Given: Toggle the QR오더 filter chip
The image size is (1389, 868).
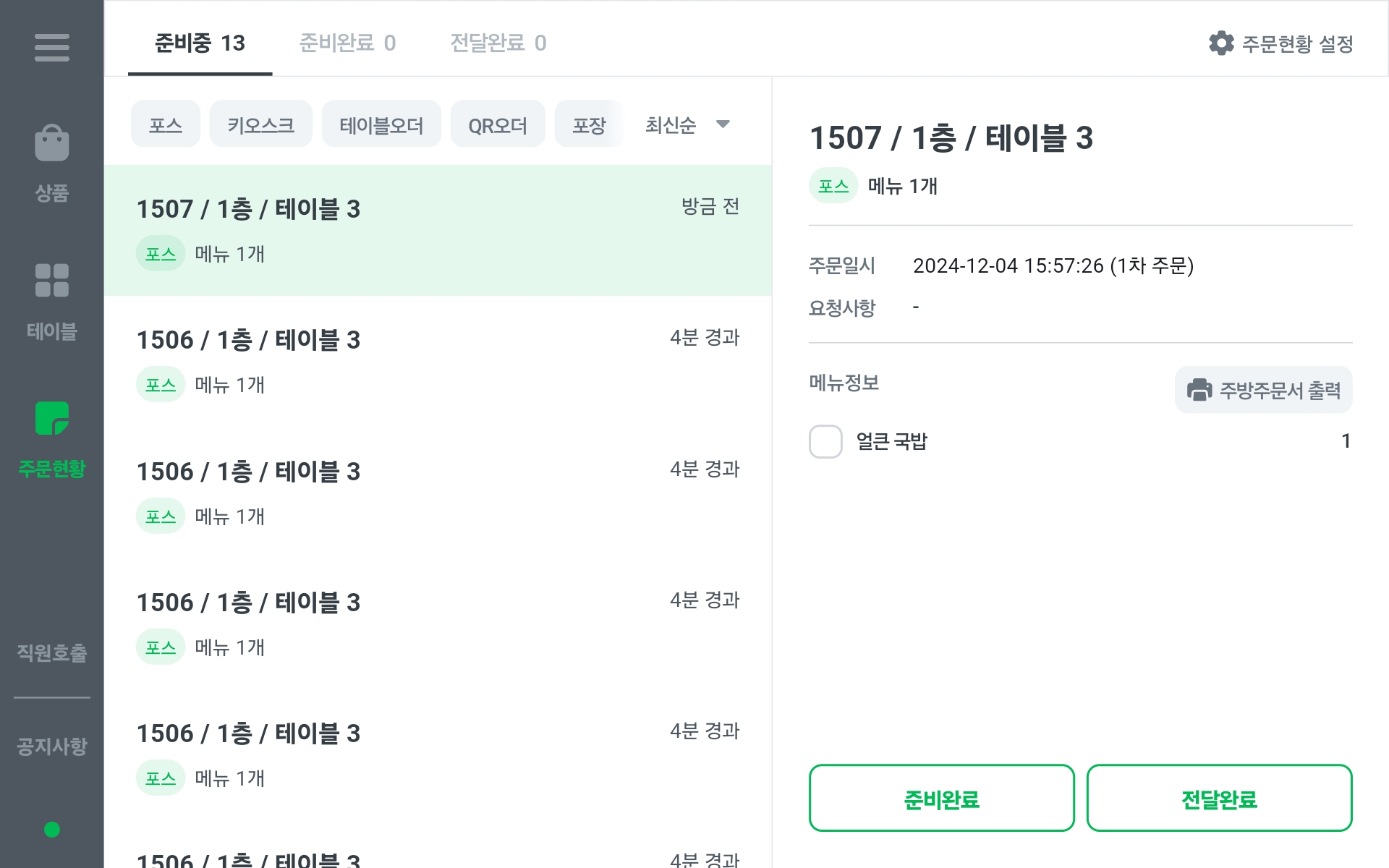Looking at the screenshot, I should [498, 124].
